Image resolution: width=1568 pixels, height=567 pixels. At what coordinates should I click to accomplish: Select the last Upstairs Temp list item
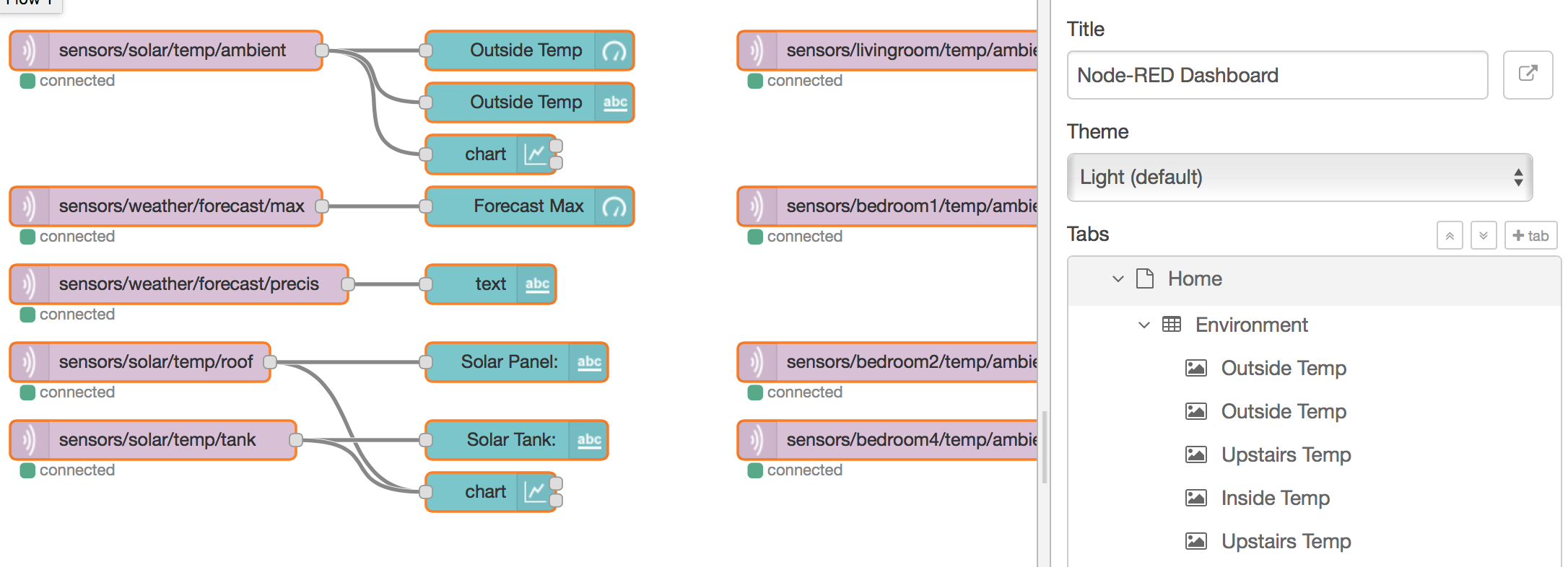pos(1314,541)
